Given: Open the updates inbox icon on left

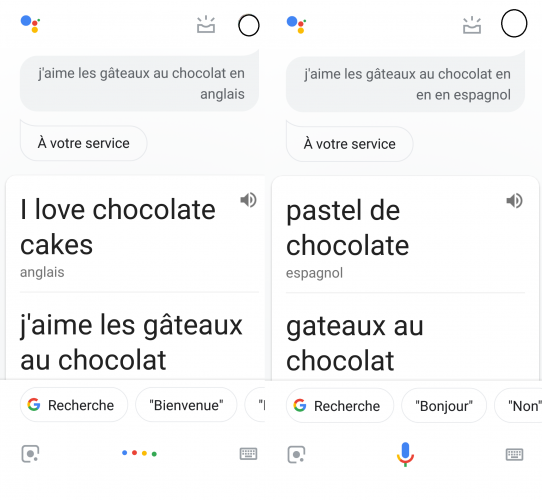Looking at the screenshot, I should click(206, 25).
